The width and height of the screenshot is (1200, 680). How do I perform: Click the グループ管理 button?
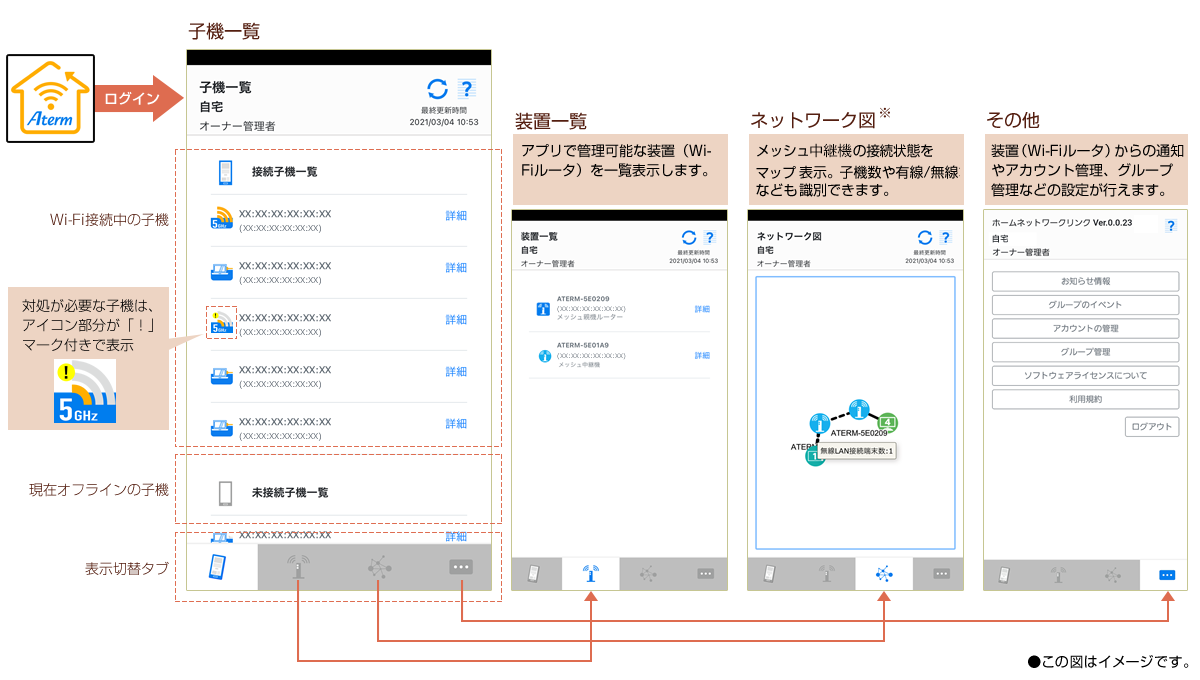tap(1085, 352)
